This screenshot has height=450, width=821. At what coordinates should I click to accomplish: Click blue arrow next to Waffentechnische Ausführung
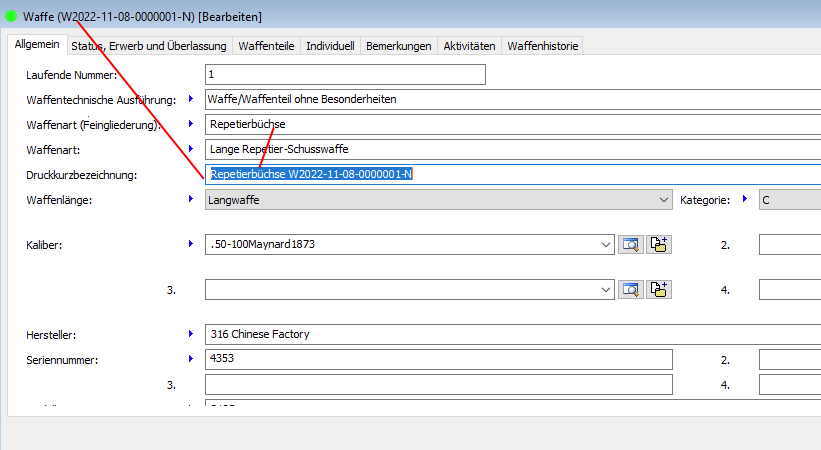coord(190,99)
